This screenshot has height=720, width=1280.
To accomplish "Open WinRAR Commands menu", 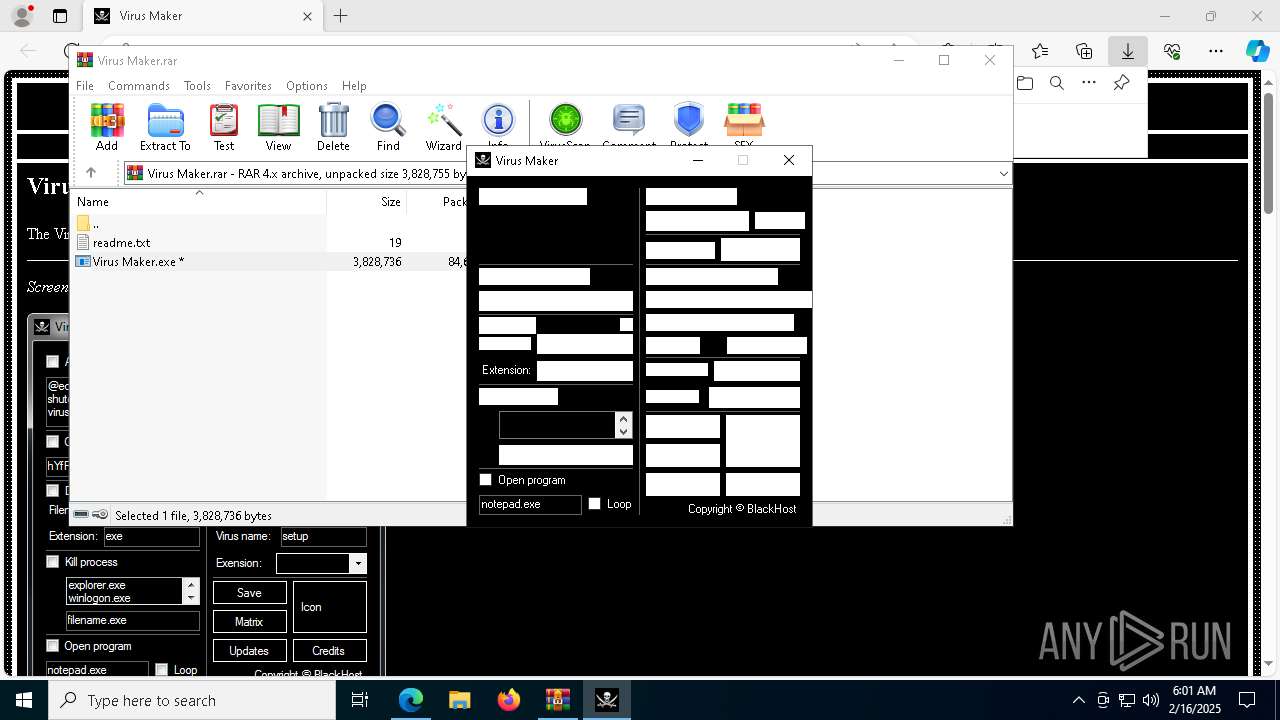I will point(139,86).
